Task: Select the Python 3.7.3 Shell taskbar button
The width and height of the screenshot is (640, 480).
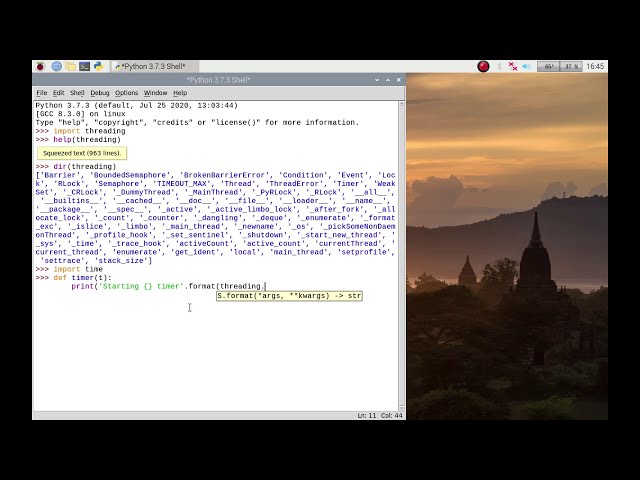Action: (x=154, y=66)
